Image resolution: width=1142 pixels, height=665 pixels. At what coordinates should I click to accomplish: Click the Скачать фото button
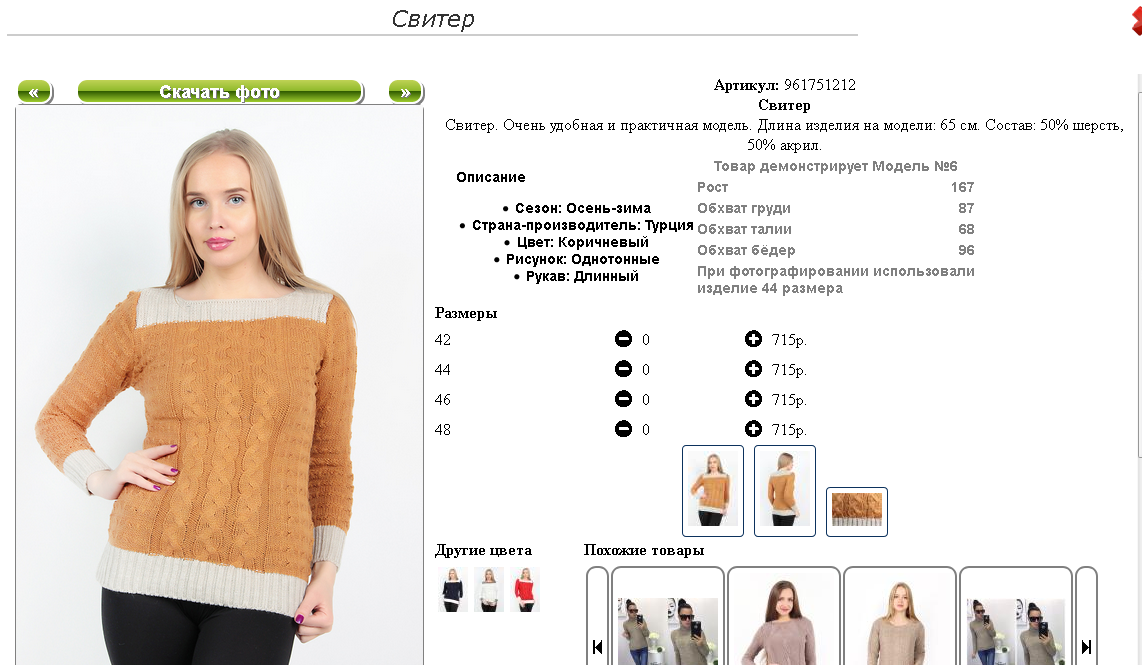[220, 92]
